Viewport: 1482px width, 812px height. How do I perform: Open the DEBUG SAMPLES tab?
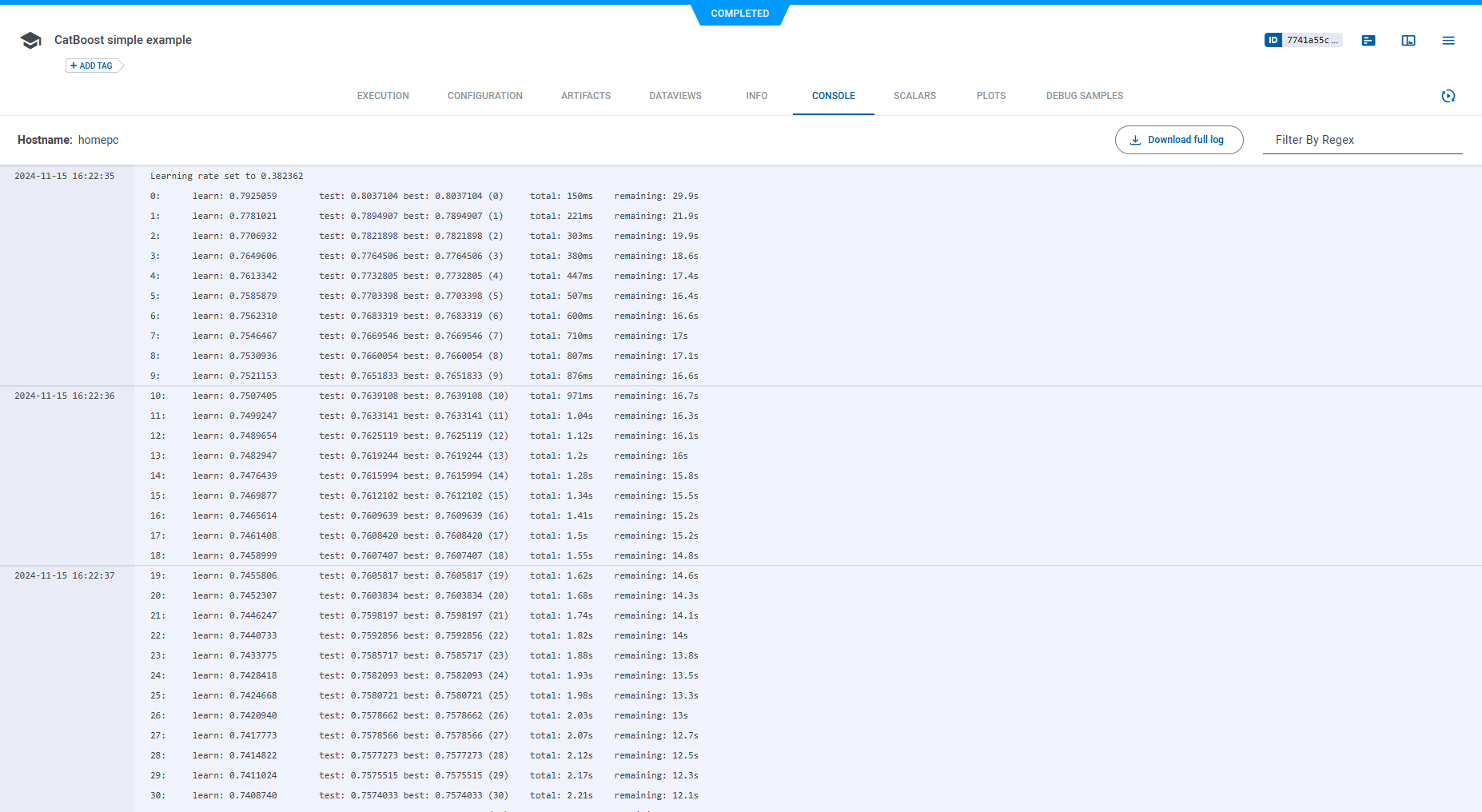1084,96
